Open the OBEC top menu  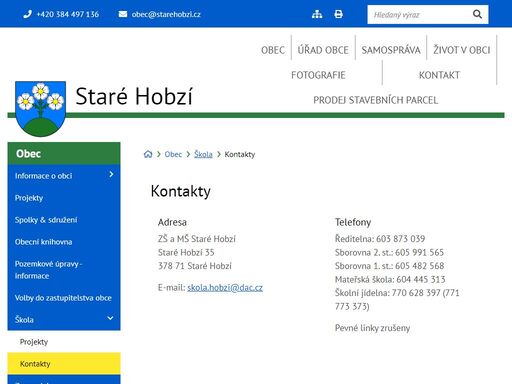(x=273, y=50)
